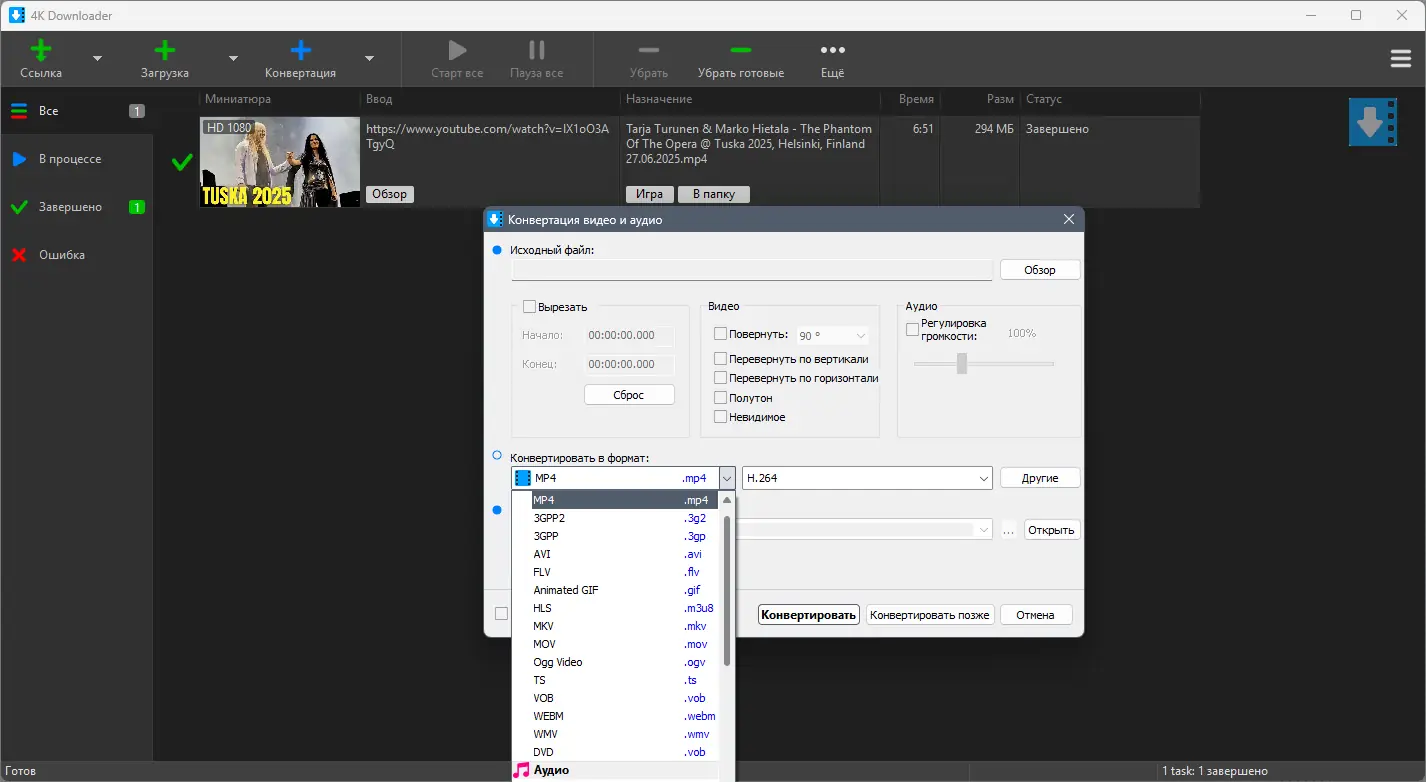Enable the Повернуть checkbox
Screen dimensions: 1426x782
tap(720, 335)
